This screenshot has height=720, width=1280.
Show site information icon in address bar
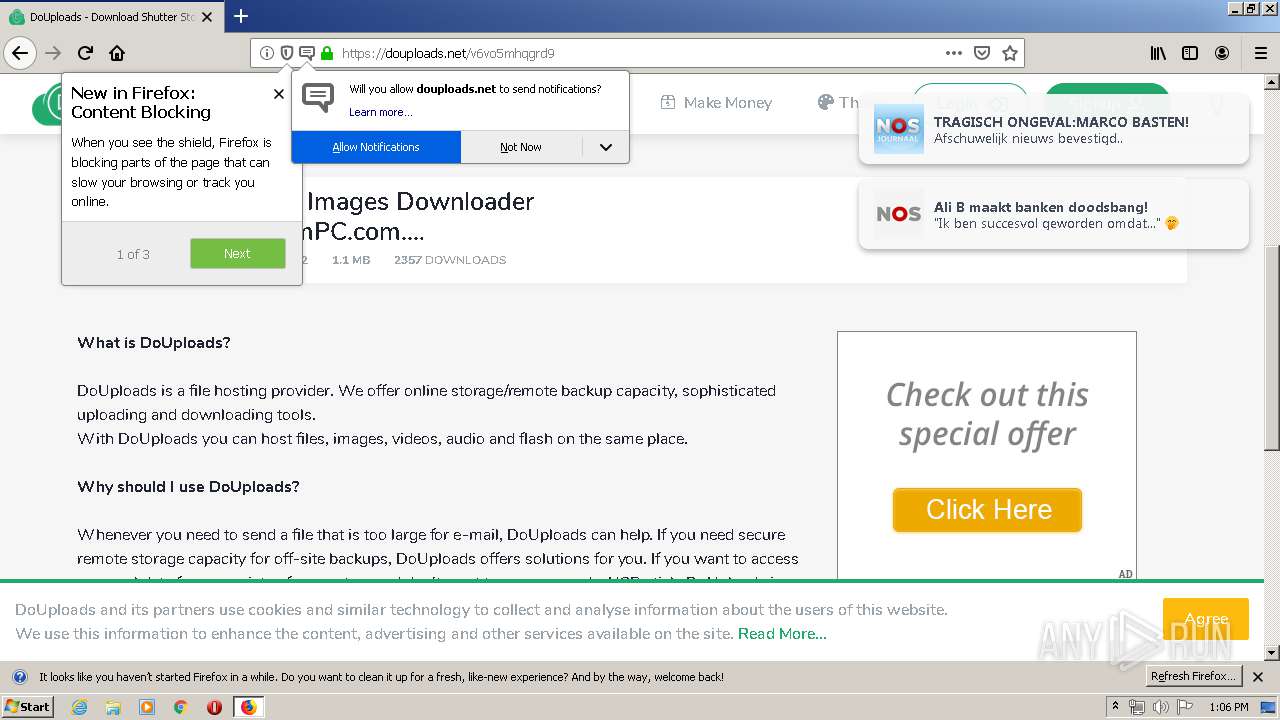pyautogui.click(x=267, y=53)
